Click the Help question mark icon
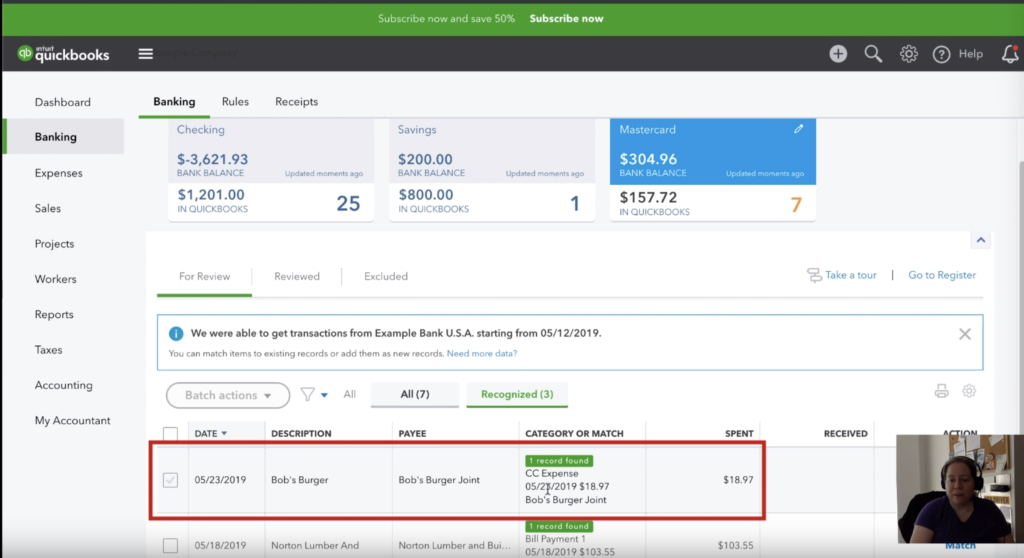This screenshot has height=558, width=1024. coord(941,54)
